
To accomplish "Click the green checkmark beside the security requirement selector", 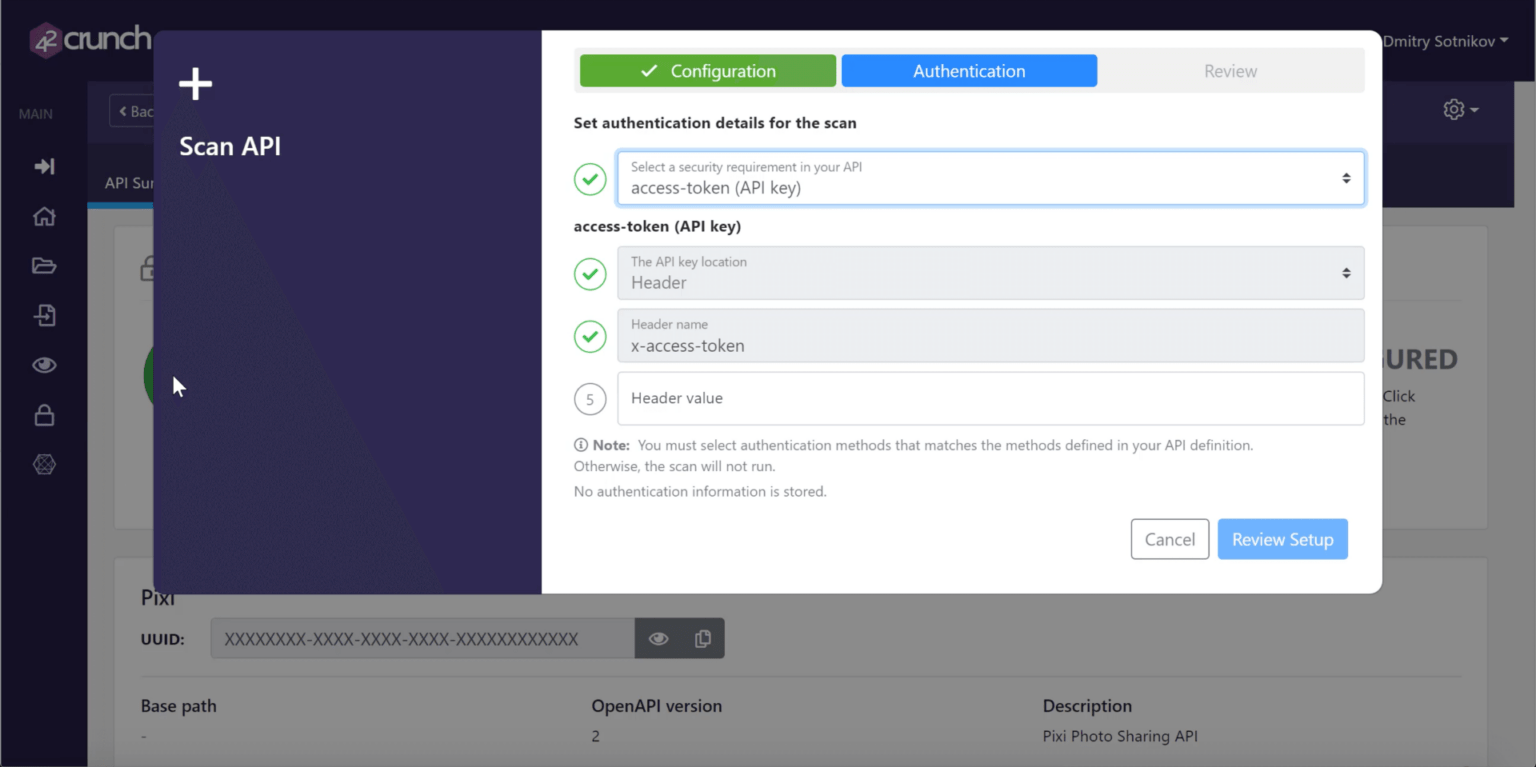I will point(590,178).
